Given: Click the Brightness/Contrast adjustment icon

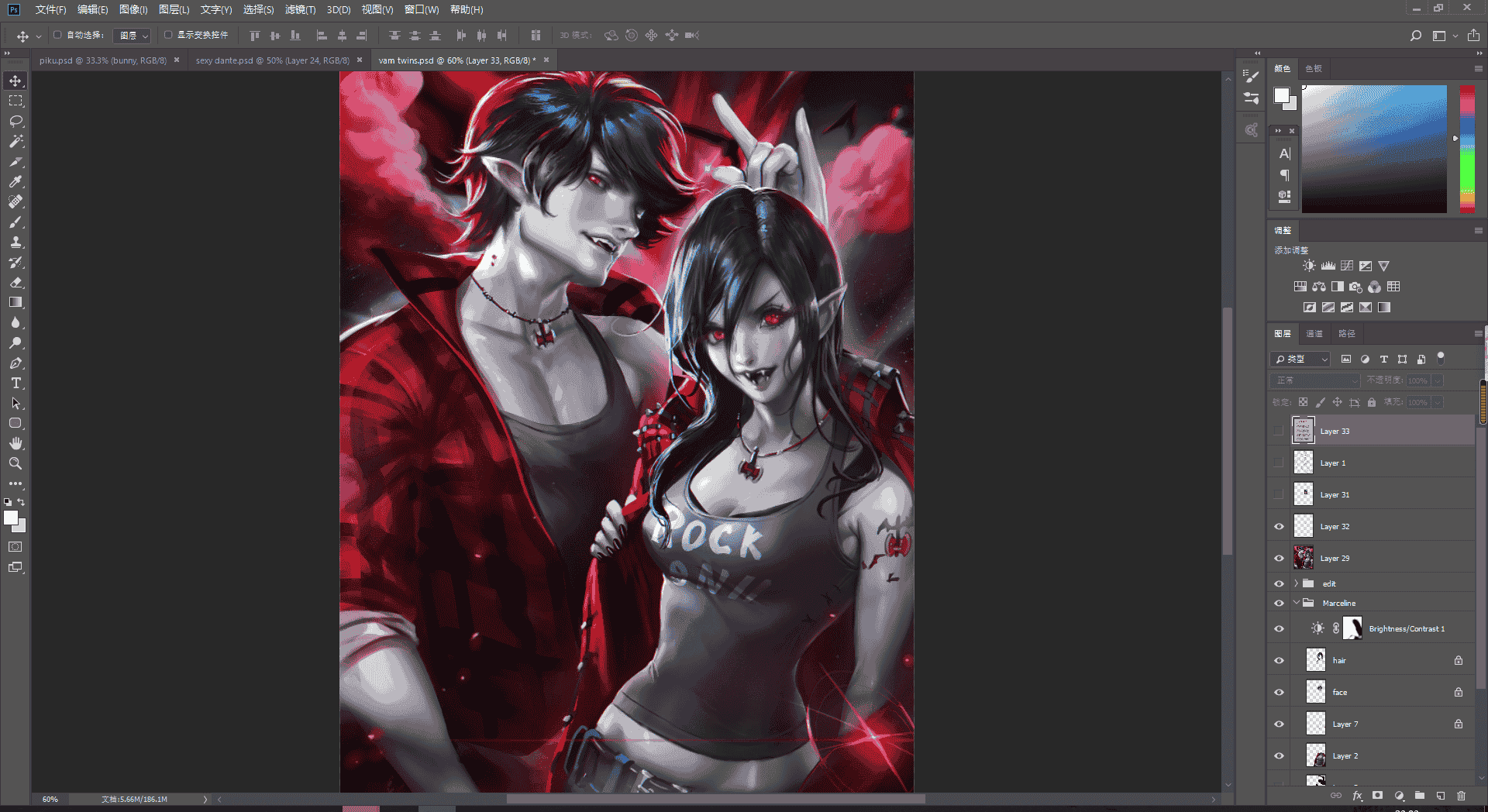Looking at the screenshot, I should pos(1309,266).
